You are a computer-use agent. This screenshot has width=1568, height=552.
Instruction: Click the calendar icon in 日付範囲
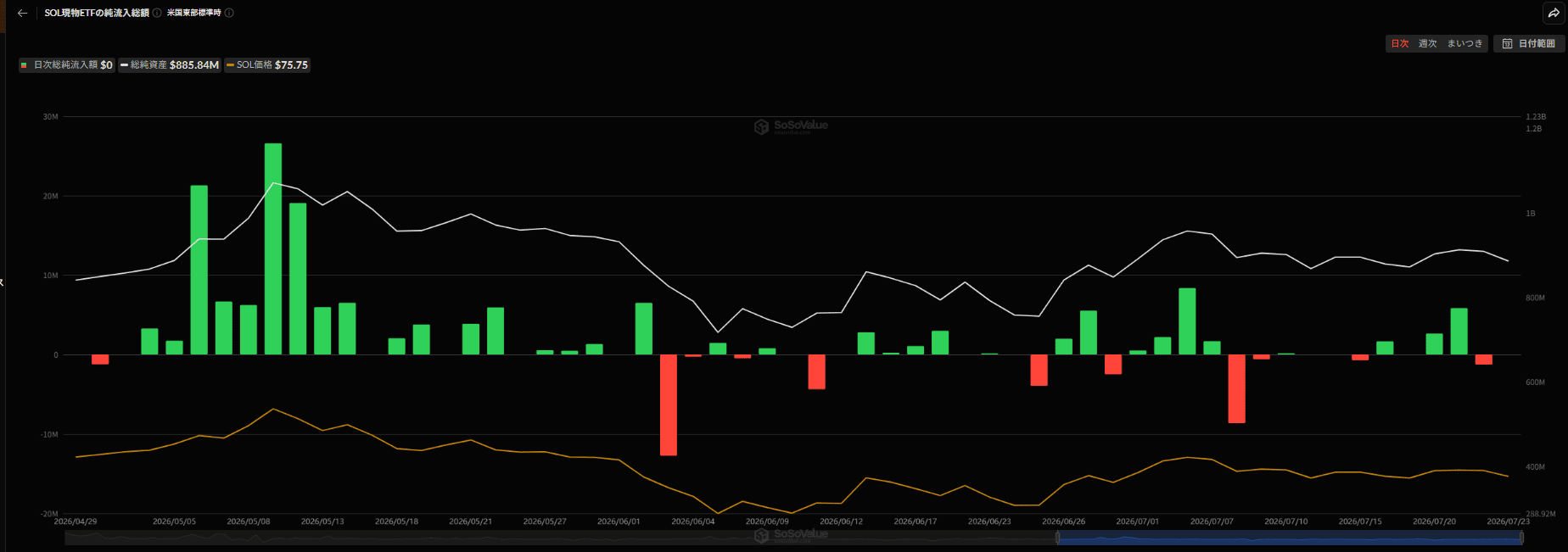click(1508, 43)
